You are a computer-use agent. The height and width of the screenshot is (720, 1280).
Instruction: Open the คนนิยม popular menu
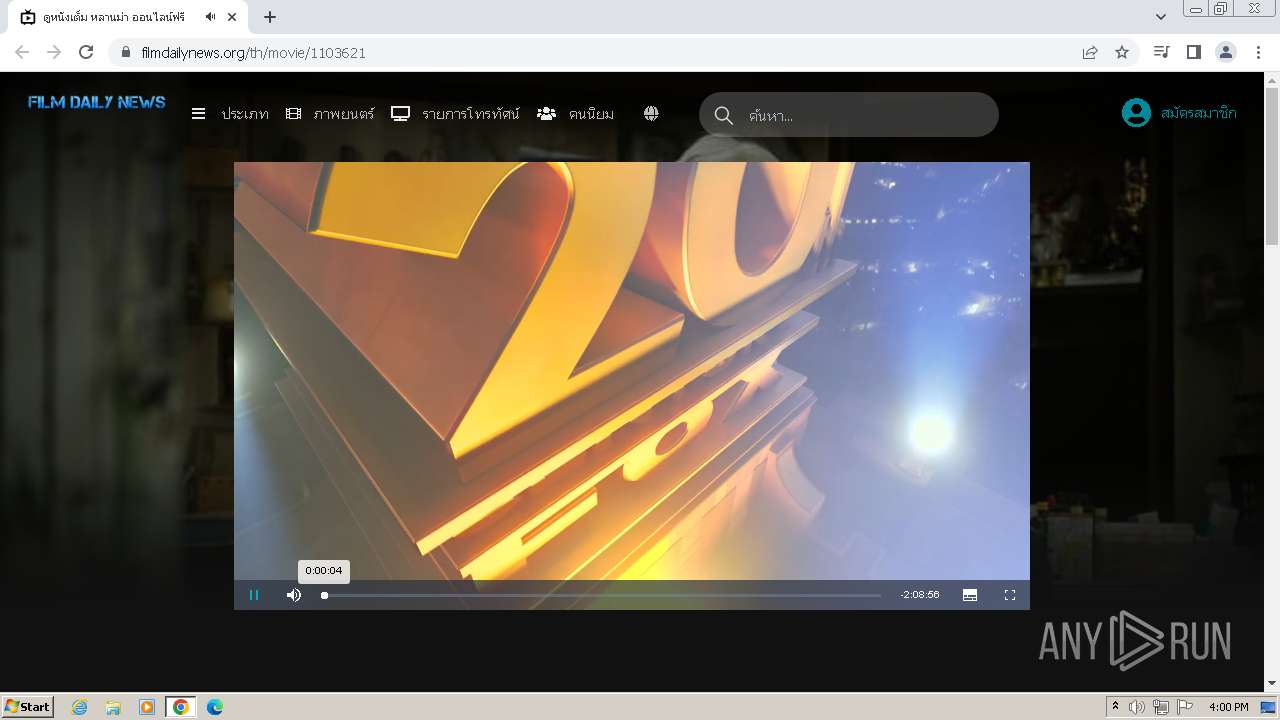point(575,114)
